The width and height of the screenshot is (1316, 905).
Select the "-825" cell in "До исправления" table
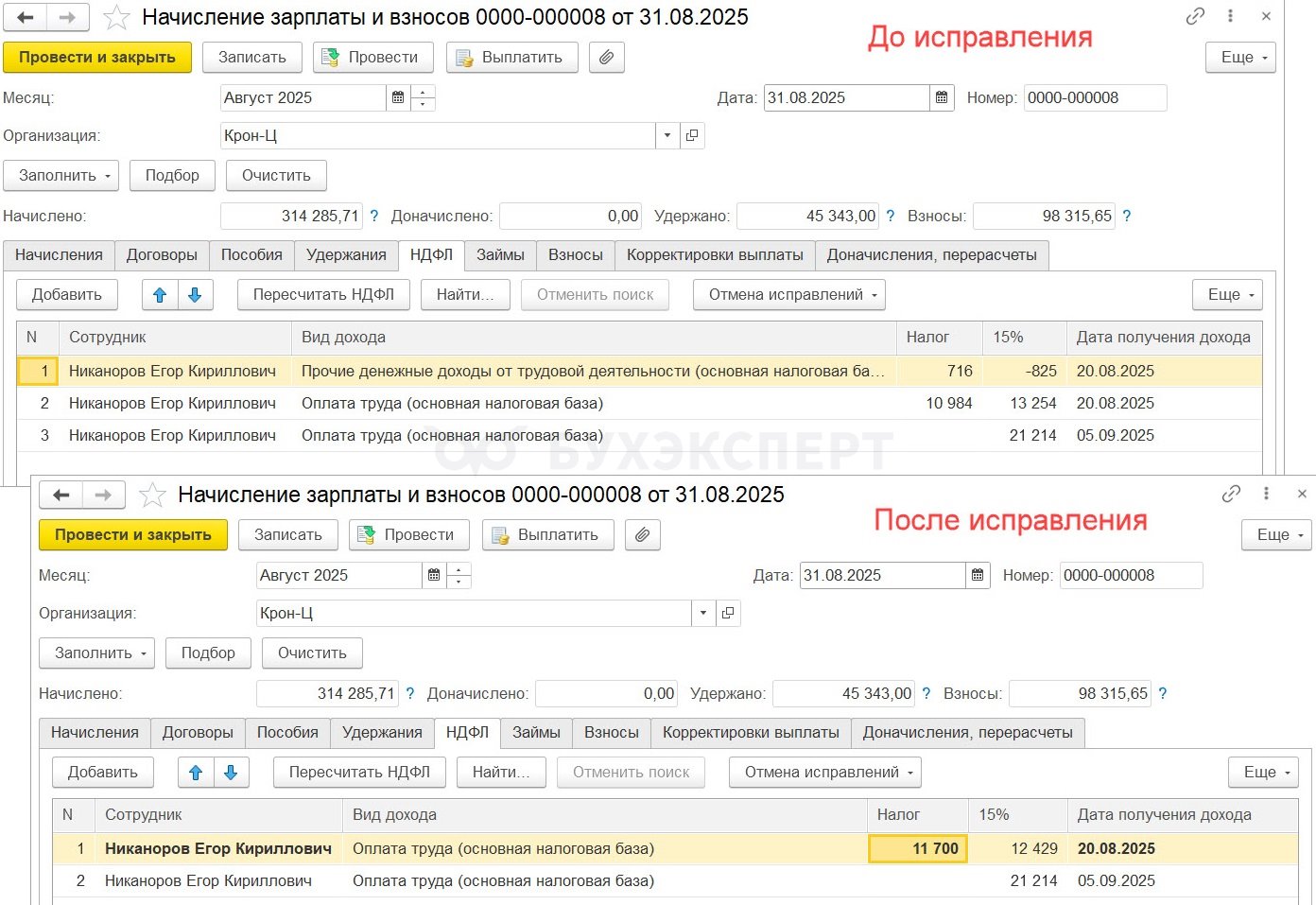tap(1025, 372)
